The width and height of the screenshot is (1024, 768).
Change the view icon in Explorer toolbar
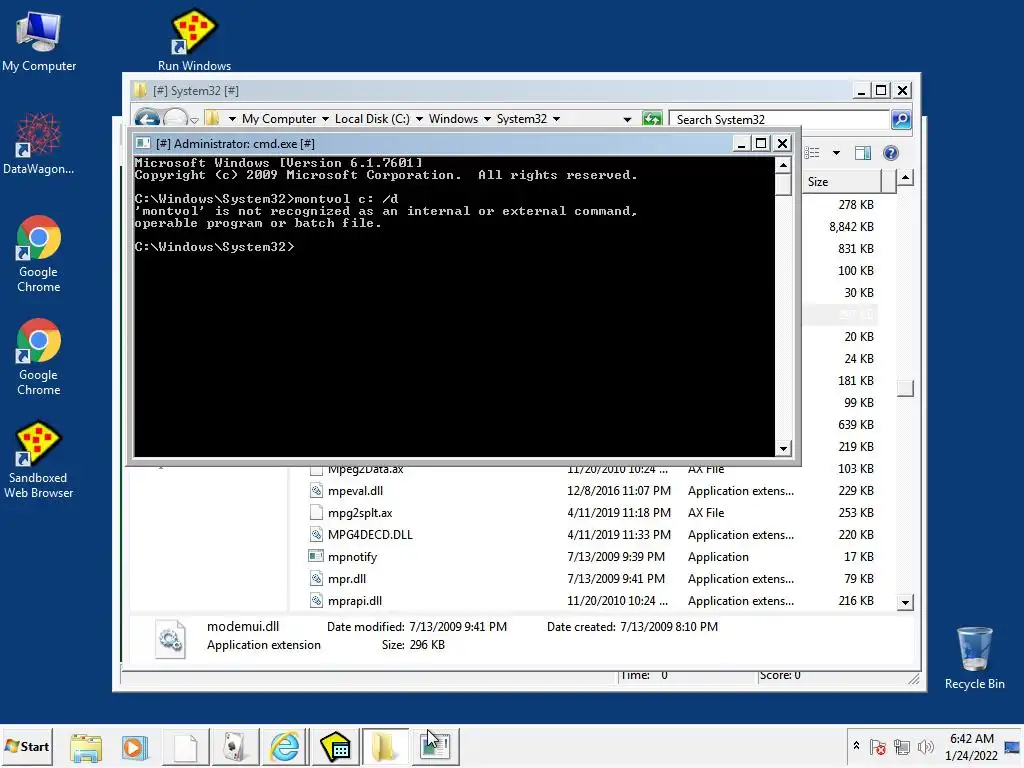[812, 153]
